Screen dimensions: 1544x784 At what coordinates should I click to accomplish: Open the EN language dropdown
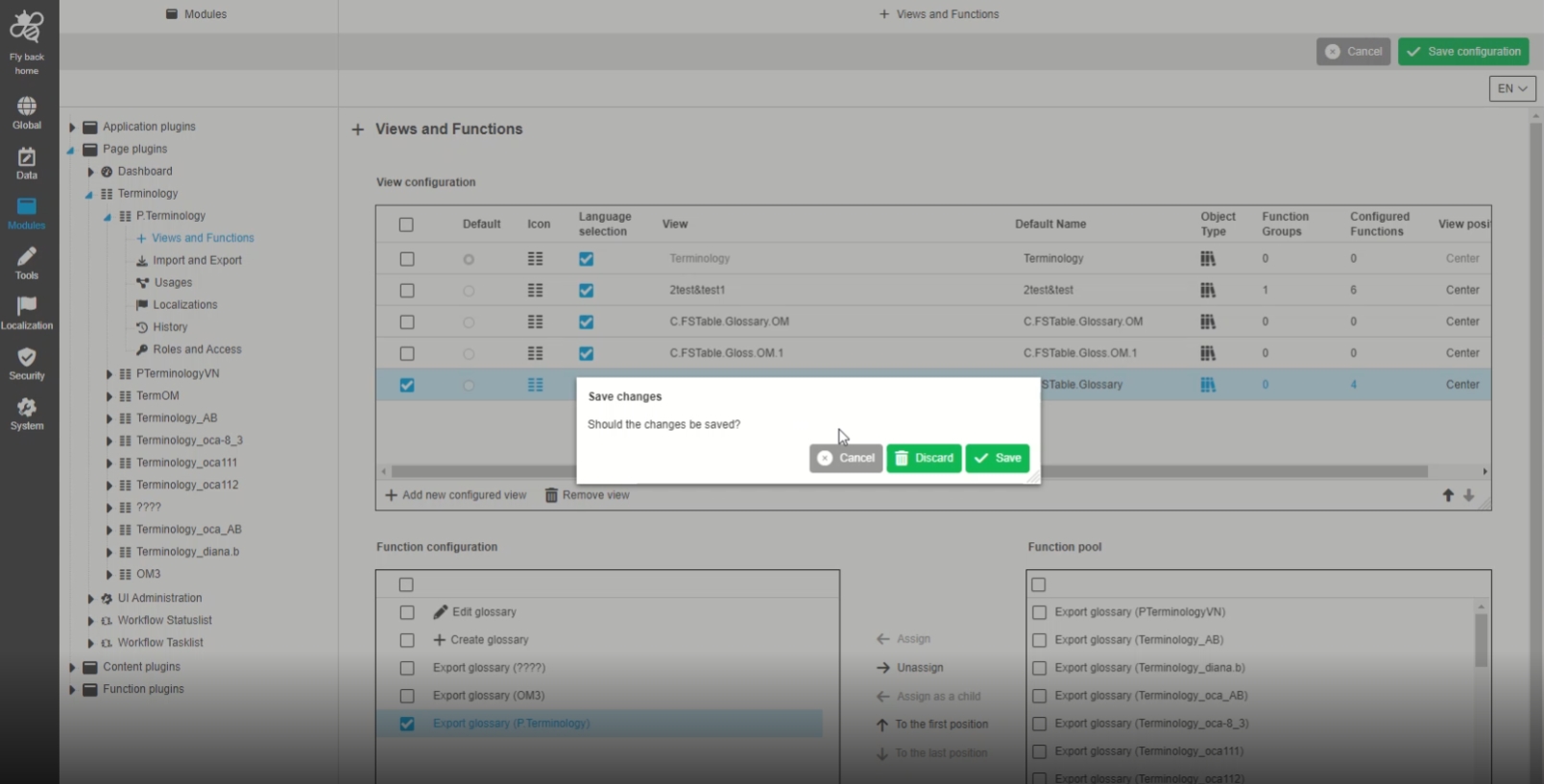pyautogui.click(x=1511, y=88)
